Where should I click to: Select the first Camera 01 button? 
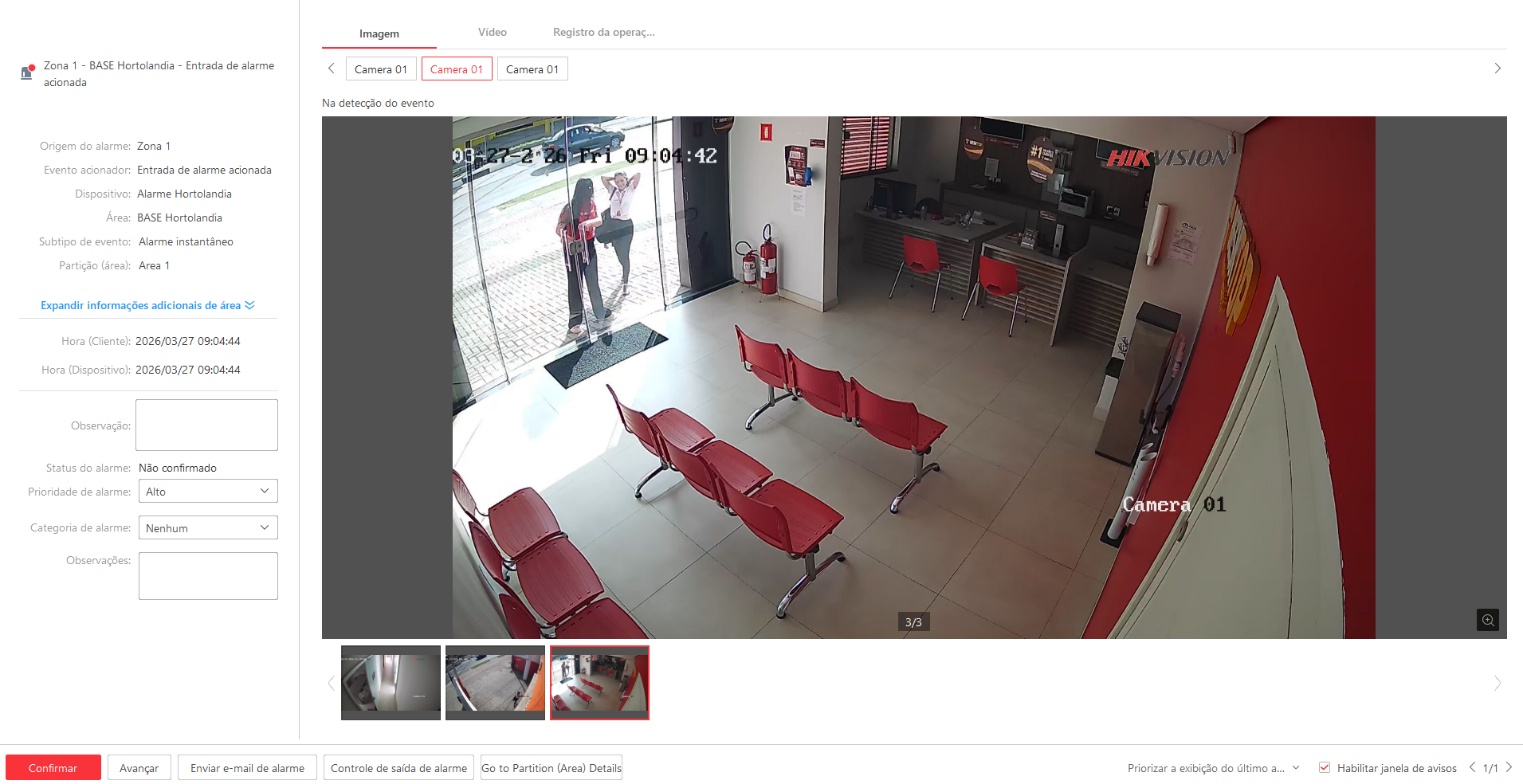[x=381, y=69]
